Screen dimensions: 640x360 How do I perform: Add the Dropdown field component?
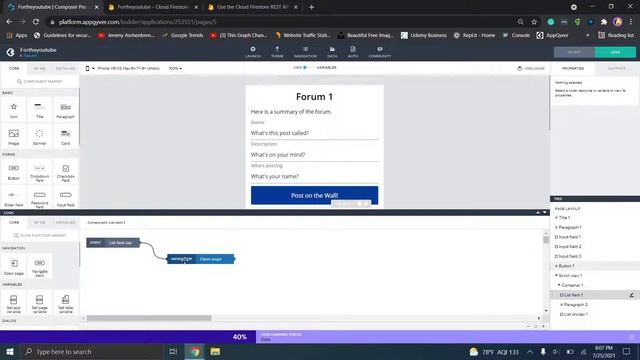[x=39, y=172]
